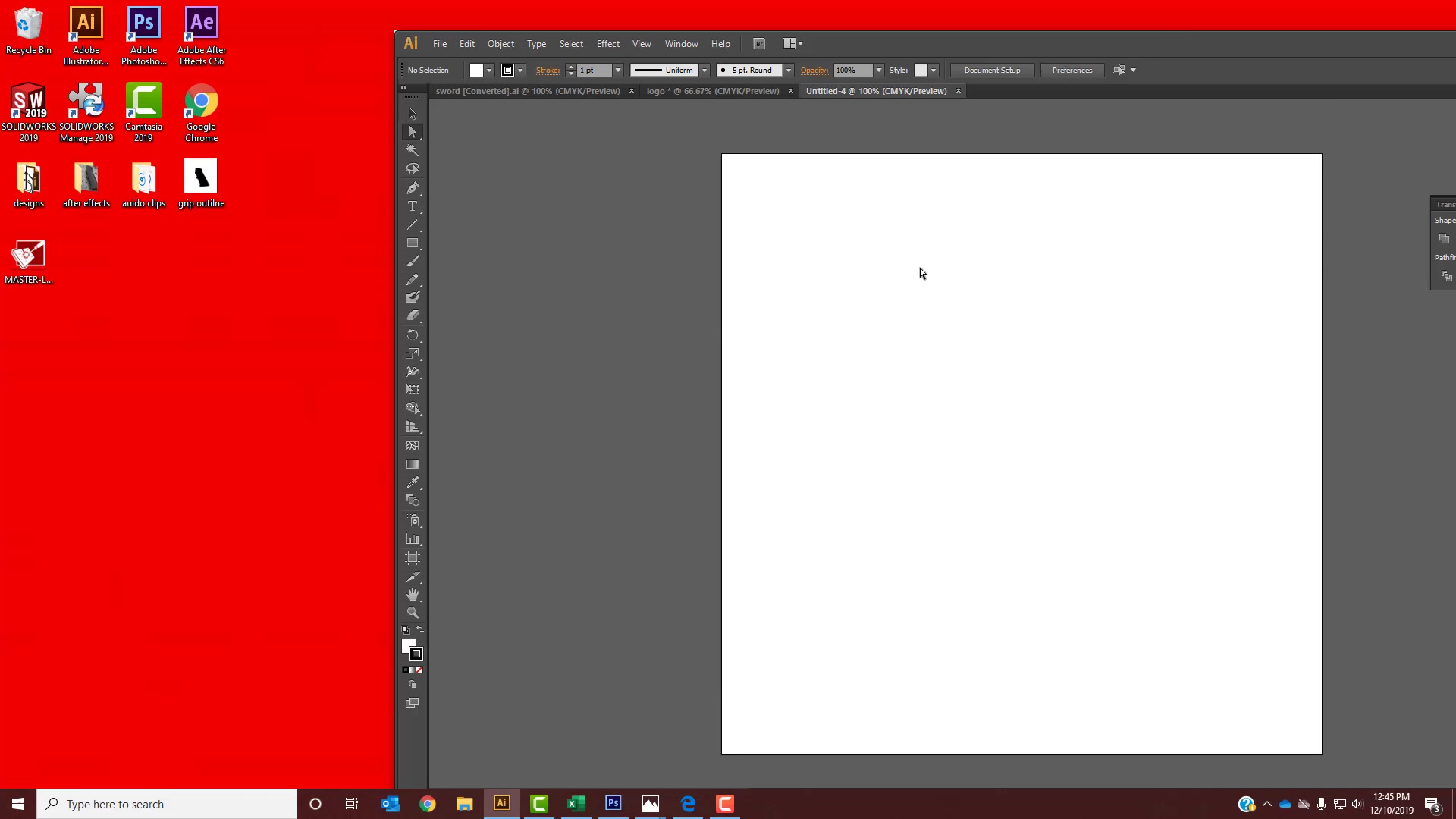Open the stroke weight dropdown
The height and width of the screenshot is (819, 1456).
point(616,70)
